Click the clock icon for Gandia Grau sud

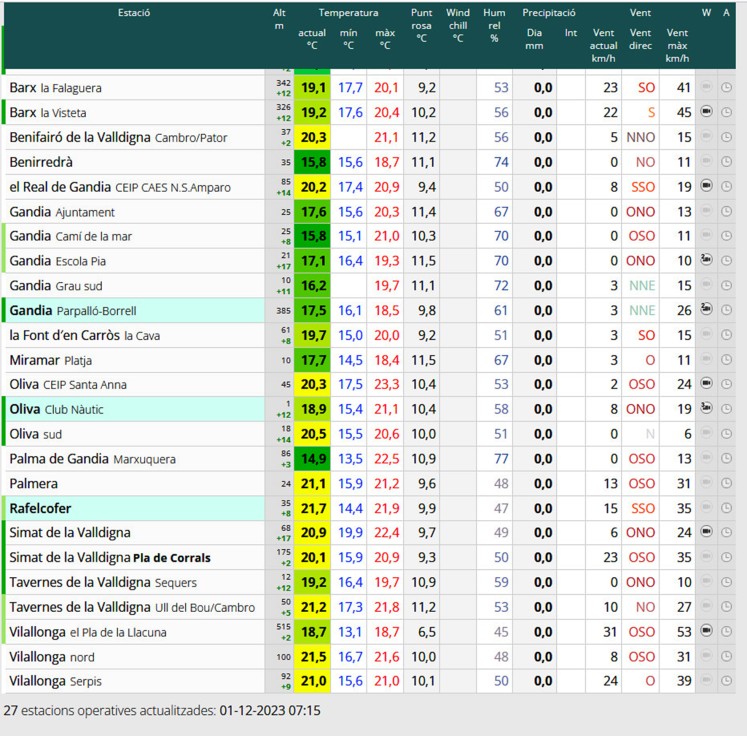pos(727,285)
